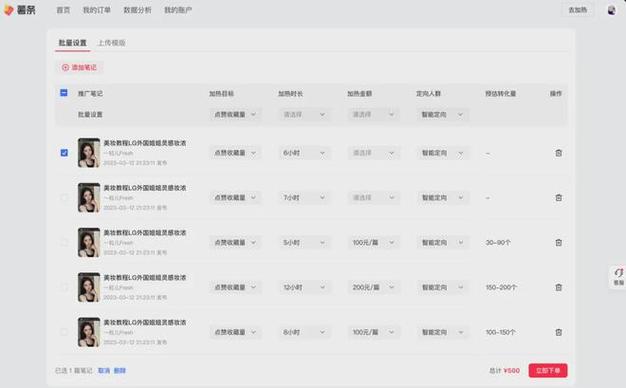Open 我的账户 in the top navigation

coord(178,10)
